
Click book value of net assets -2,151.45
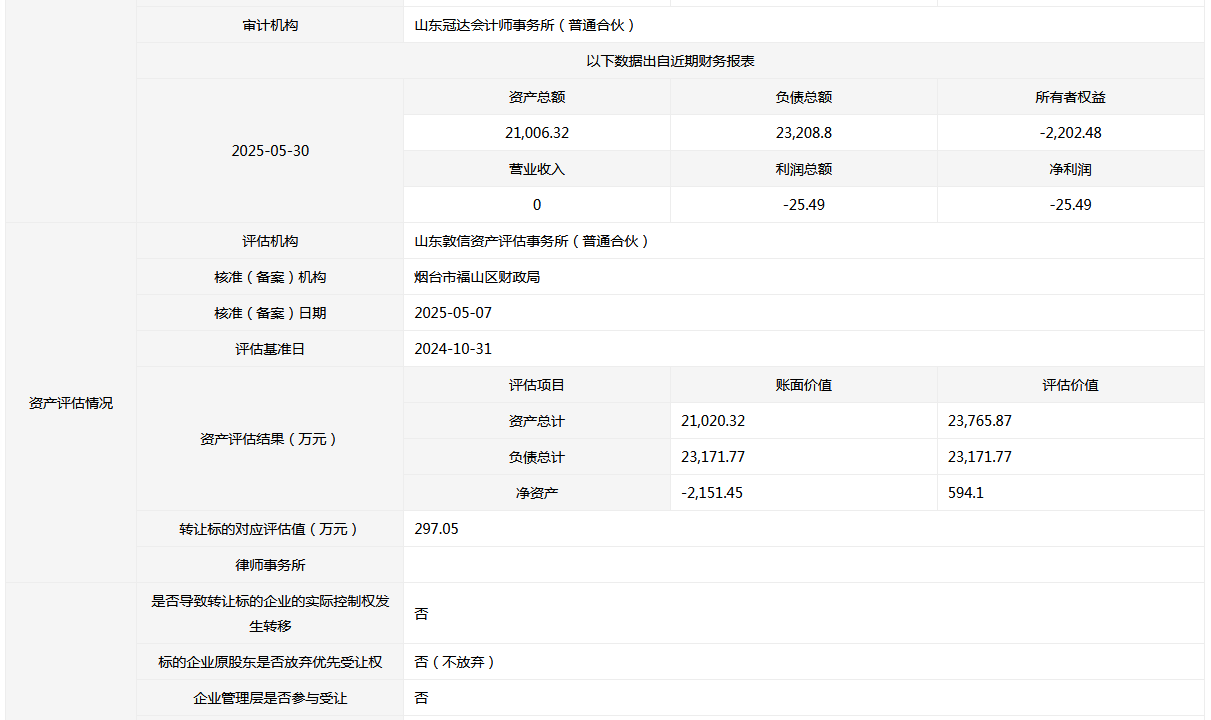(712, 493)
